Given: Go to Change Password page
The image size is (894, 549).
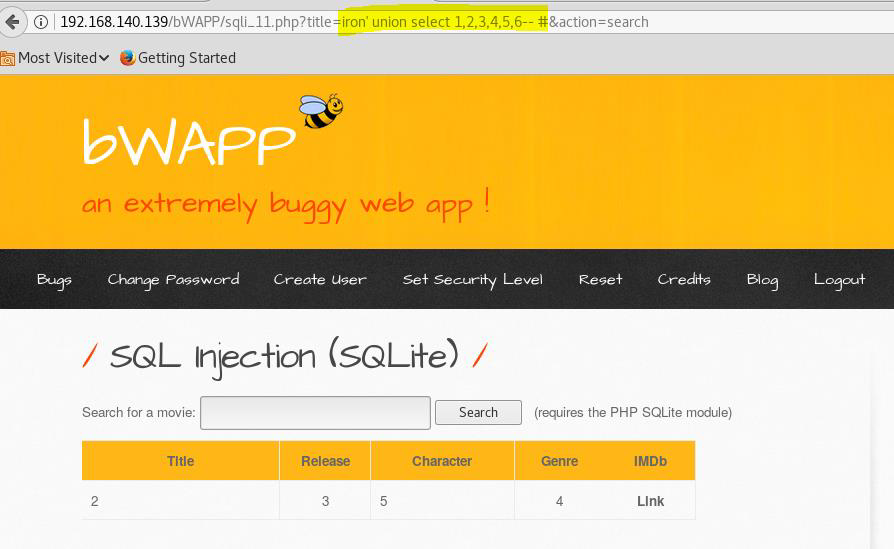Looking at the screenshot, I should pos(173,280).
